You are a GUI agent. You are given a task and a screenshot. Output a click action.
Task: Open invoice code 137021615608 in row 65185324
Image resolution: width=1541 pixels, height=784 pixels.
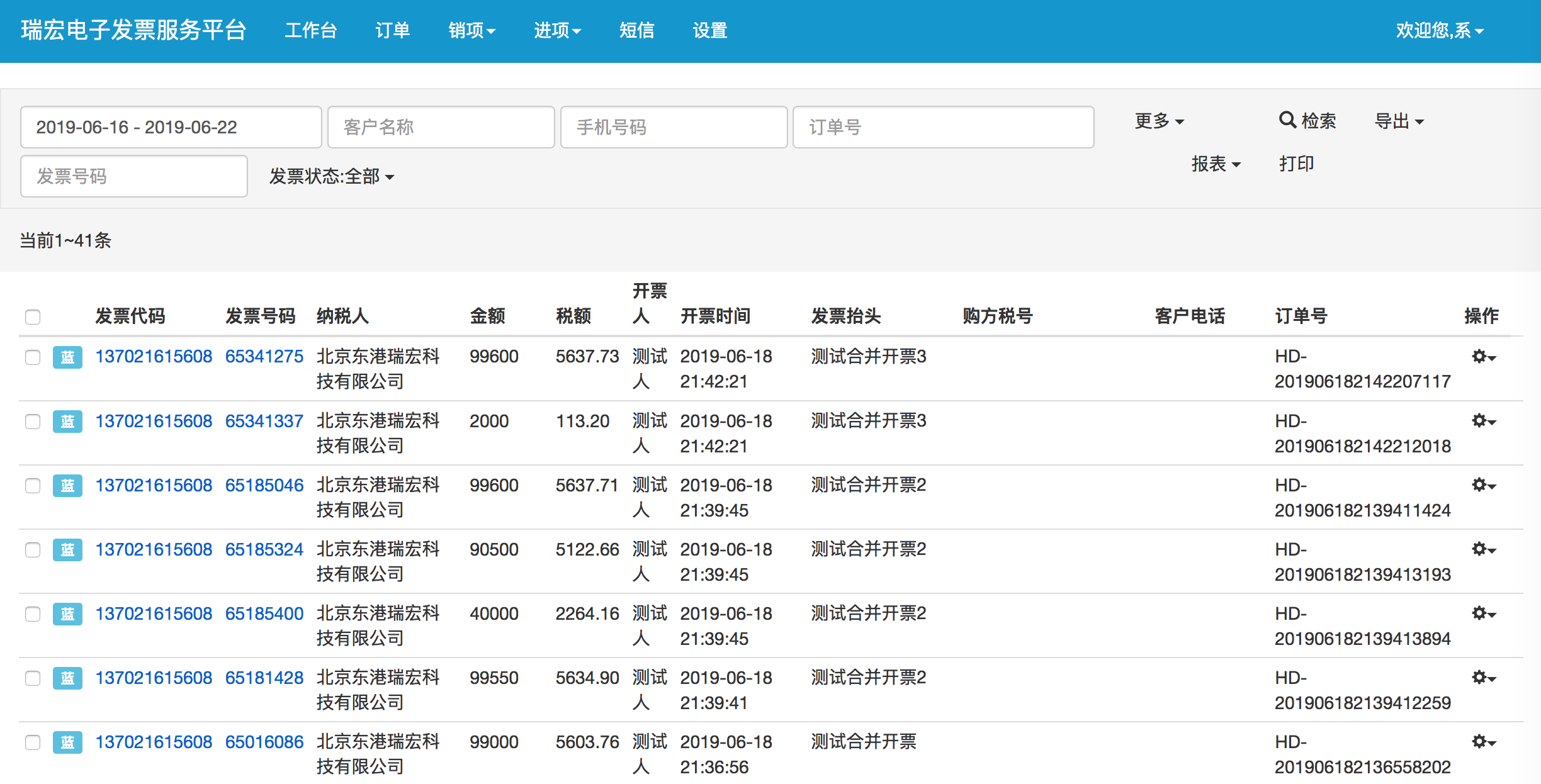tap(154, 549)
